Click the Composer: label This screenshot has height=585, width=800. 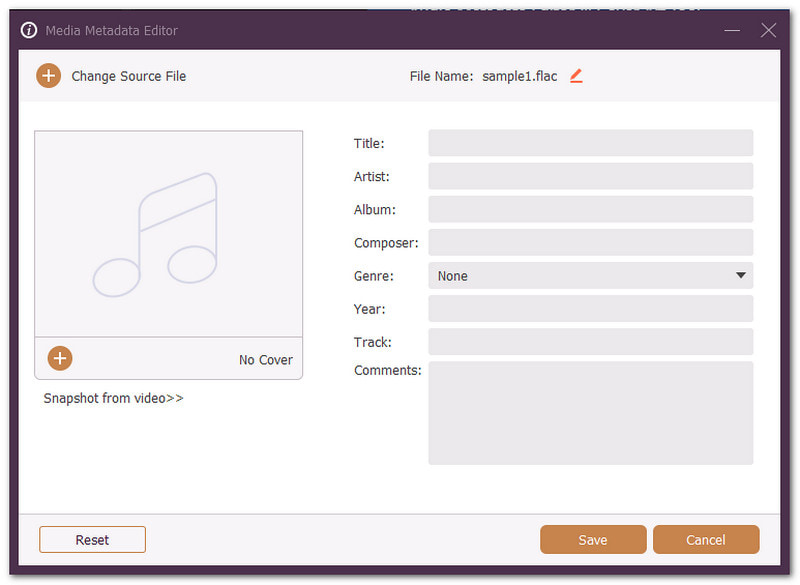pos(386,243)
